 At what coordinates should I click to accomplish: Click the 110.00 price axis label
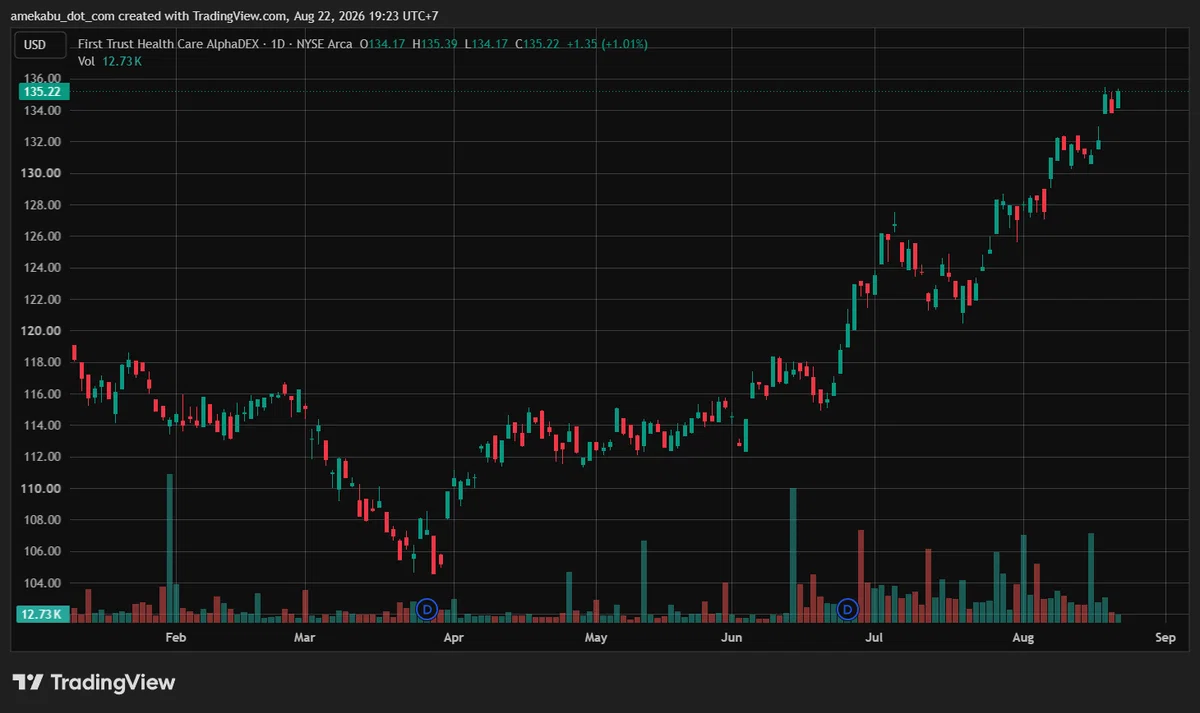click(41, 489)
